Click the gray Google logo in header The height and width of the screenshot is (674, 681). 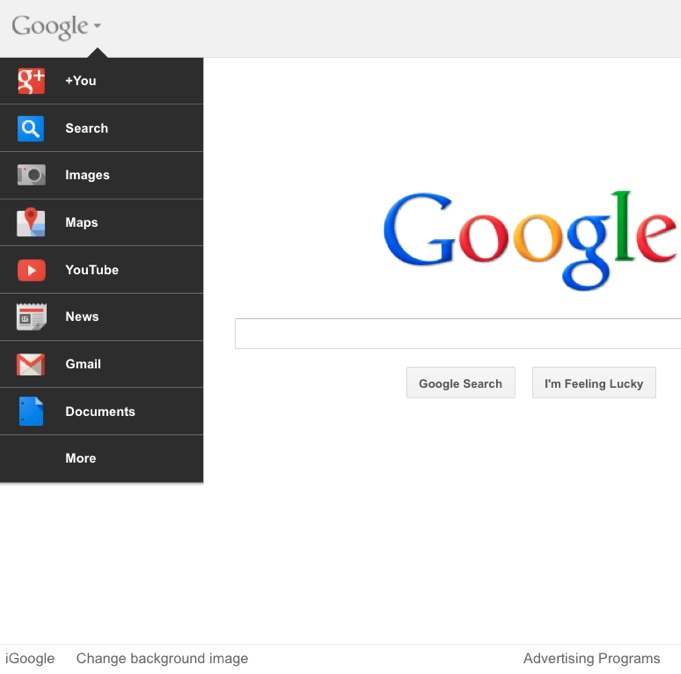point(50,26)
